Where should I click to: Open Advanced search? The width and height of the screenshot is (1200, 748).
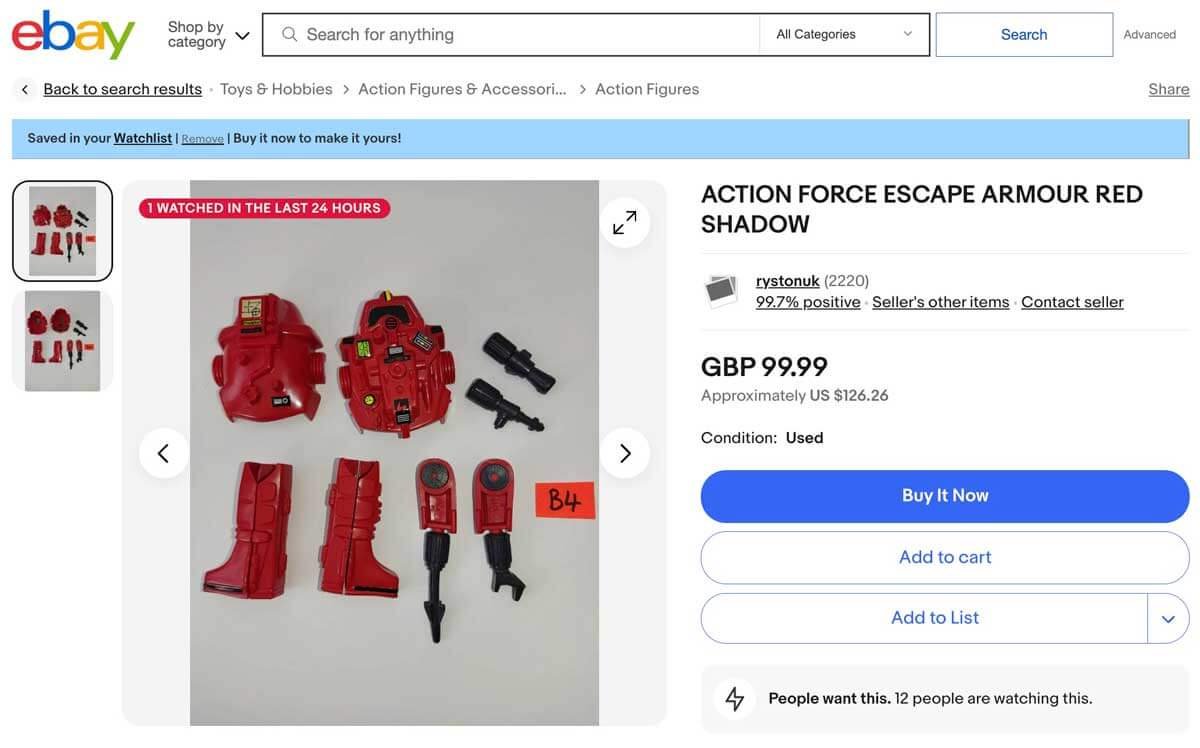click(1148, 33)
